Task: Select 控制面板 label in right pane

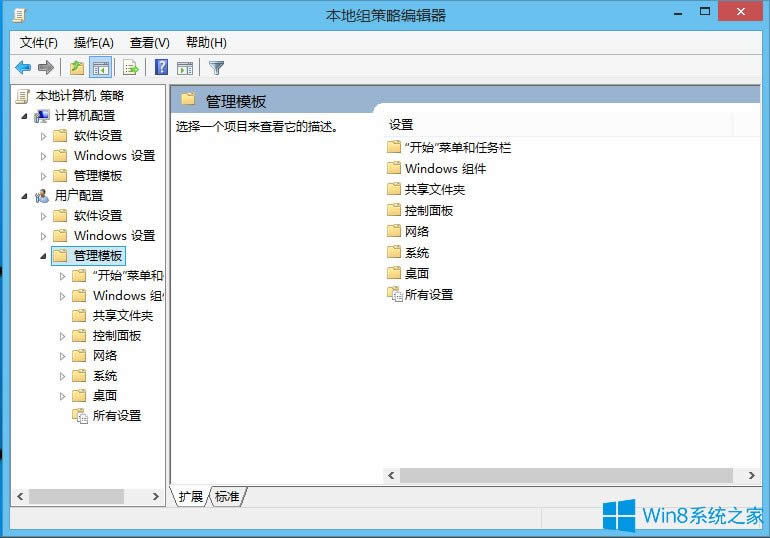Action: pyautogui.click(x=429, y=211)
